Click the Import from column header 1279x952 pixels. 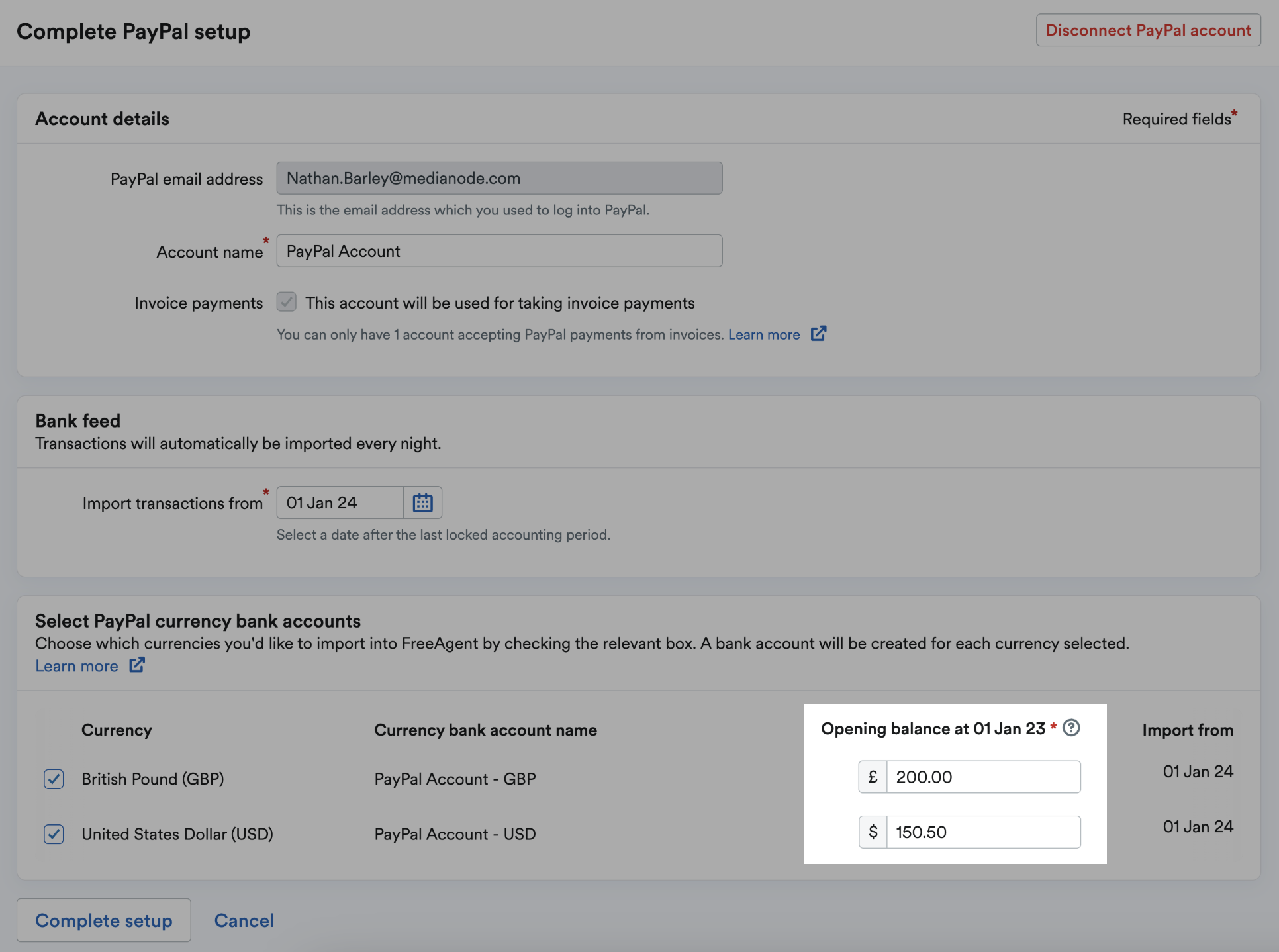[x=1188, y=730]
